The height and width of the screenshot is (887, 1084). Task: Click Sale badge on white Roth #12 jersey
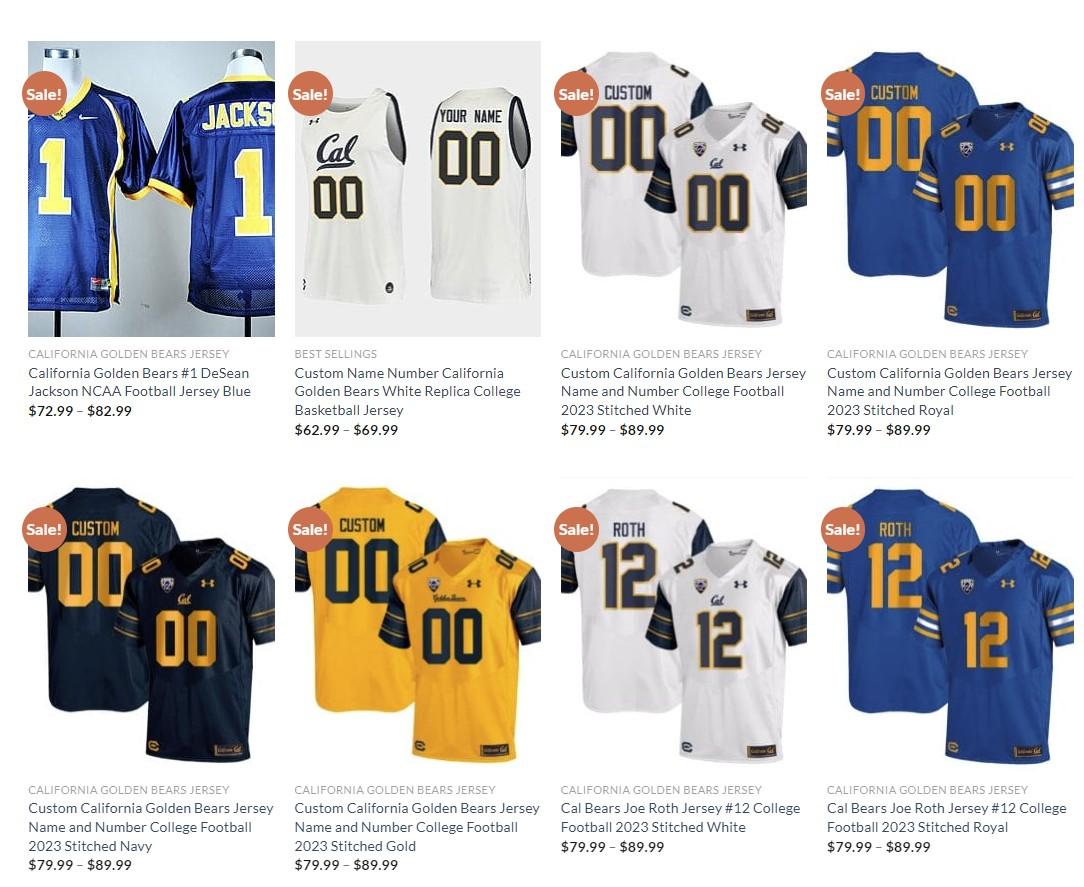[577, 529]
